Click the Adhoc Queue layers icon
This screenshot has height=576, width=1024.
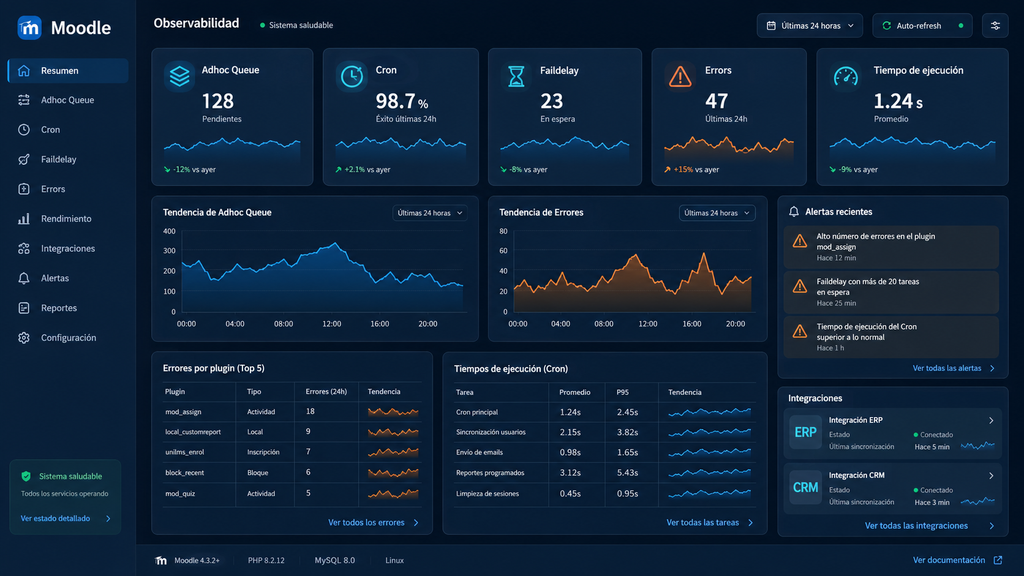[180, 76]
